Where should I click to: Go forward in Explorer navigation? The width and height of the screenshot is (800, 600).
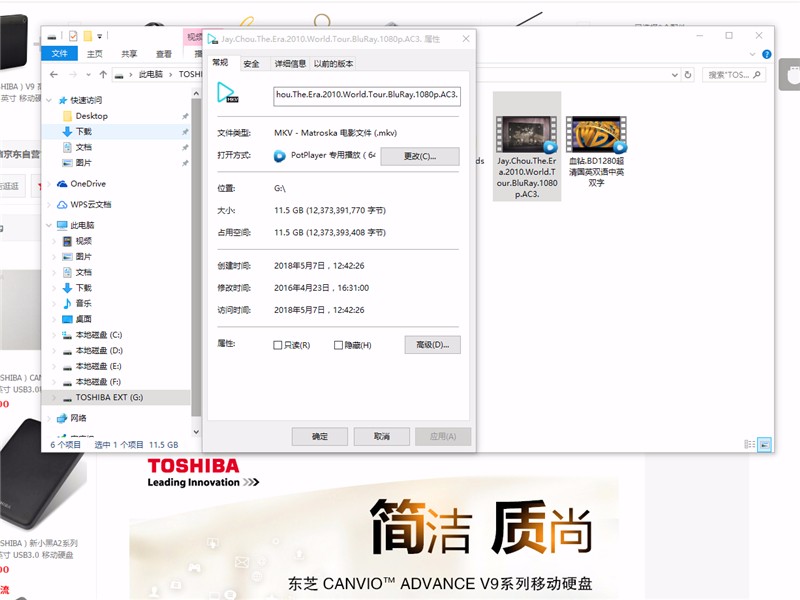[x=72, y=74]
